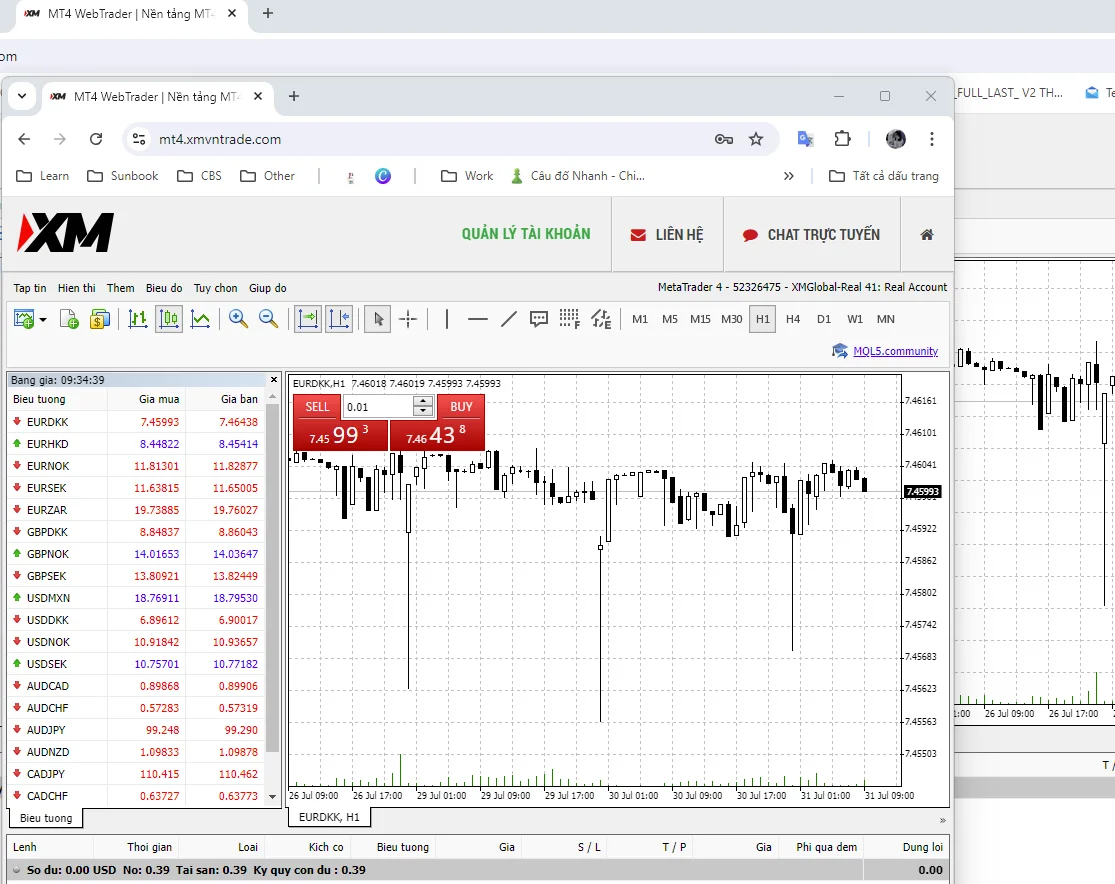The height and width of the screenshot is (884, 1115).
Task: Set timeframe to M15
Action: point(700,319)
